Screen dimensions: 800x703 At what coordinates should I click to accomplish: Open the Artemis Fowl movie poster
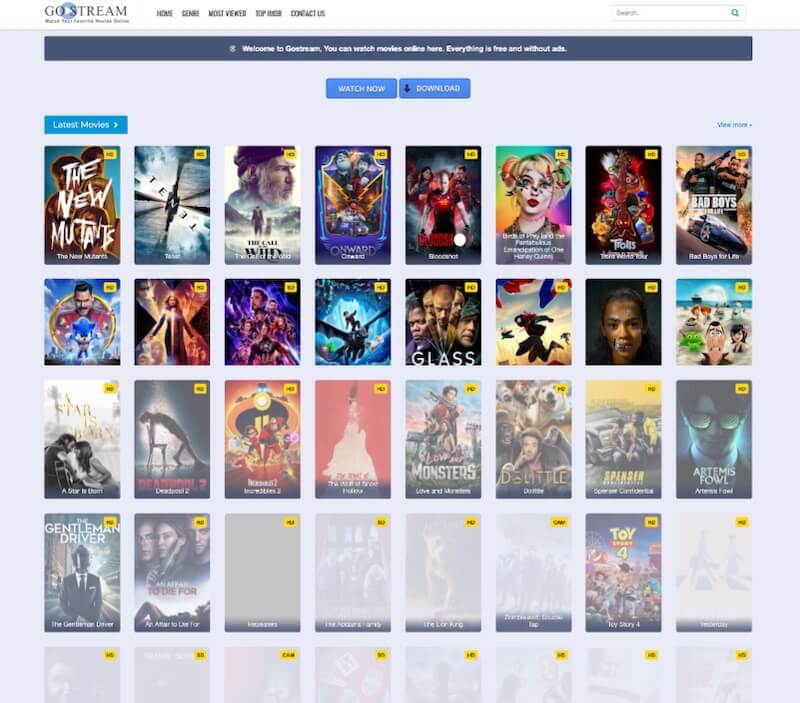pos(713,439)
